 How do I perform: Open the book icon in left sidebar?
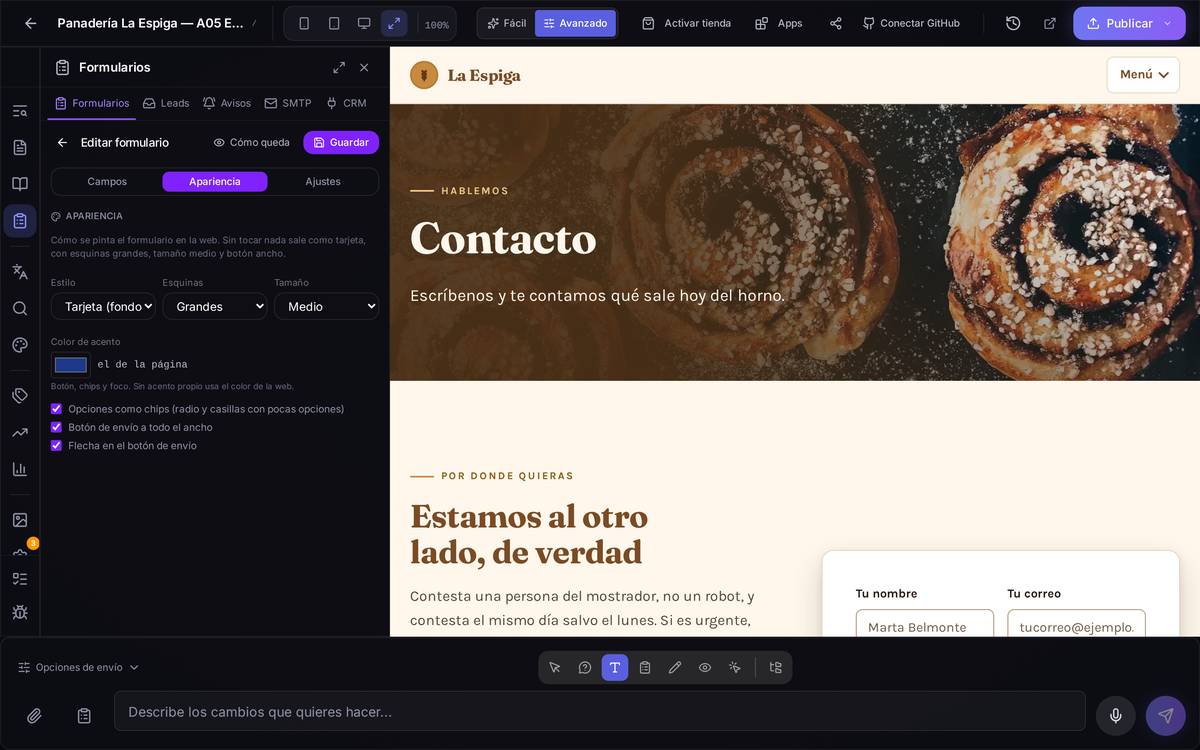click(x=20, y=184)
